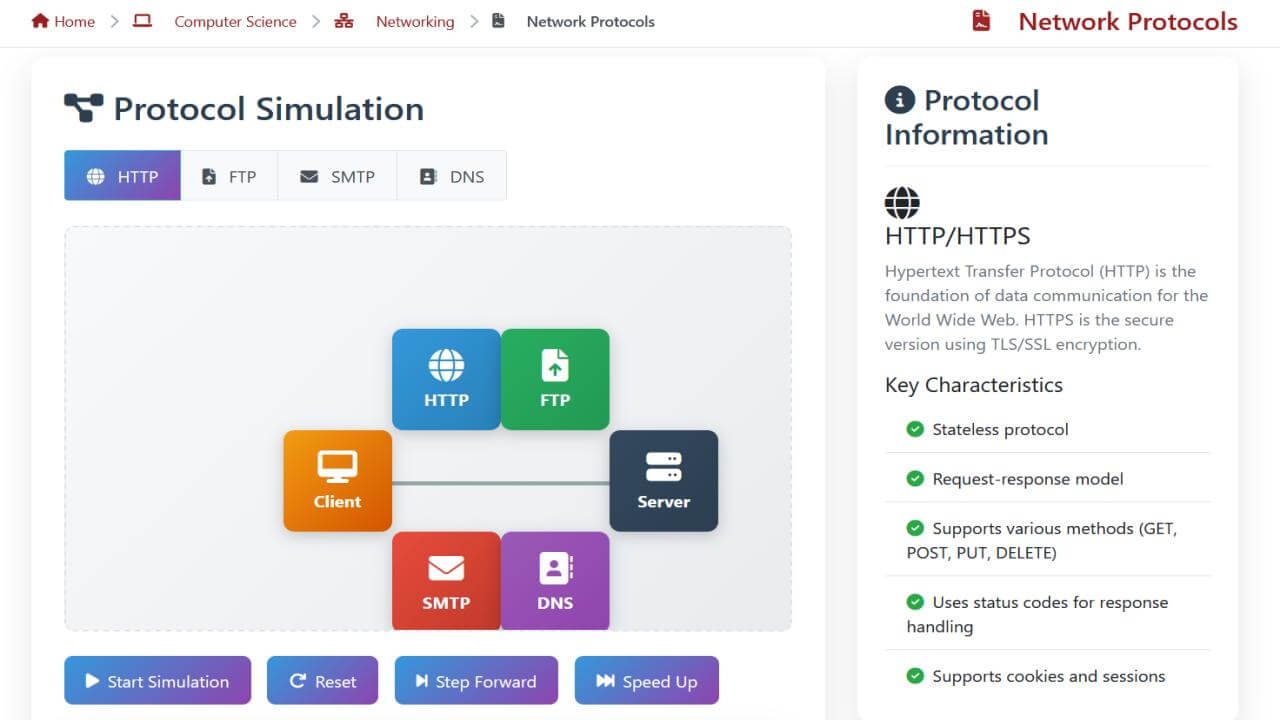Click the Reset button
The height and width of the screenshot is (720, 1280).
point(322,681)
